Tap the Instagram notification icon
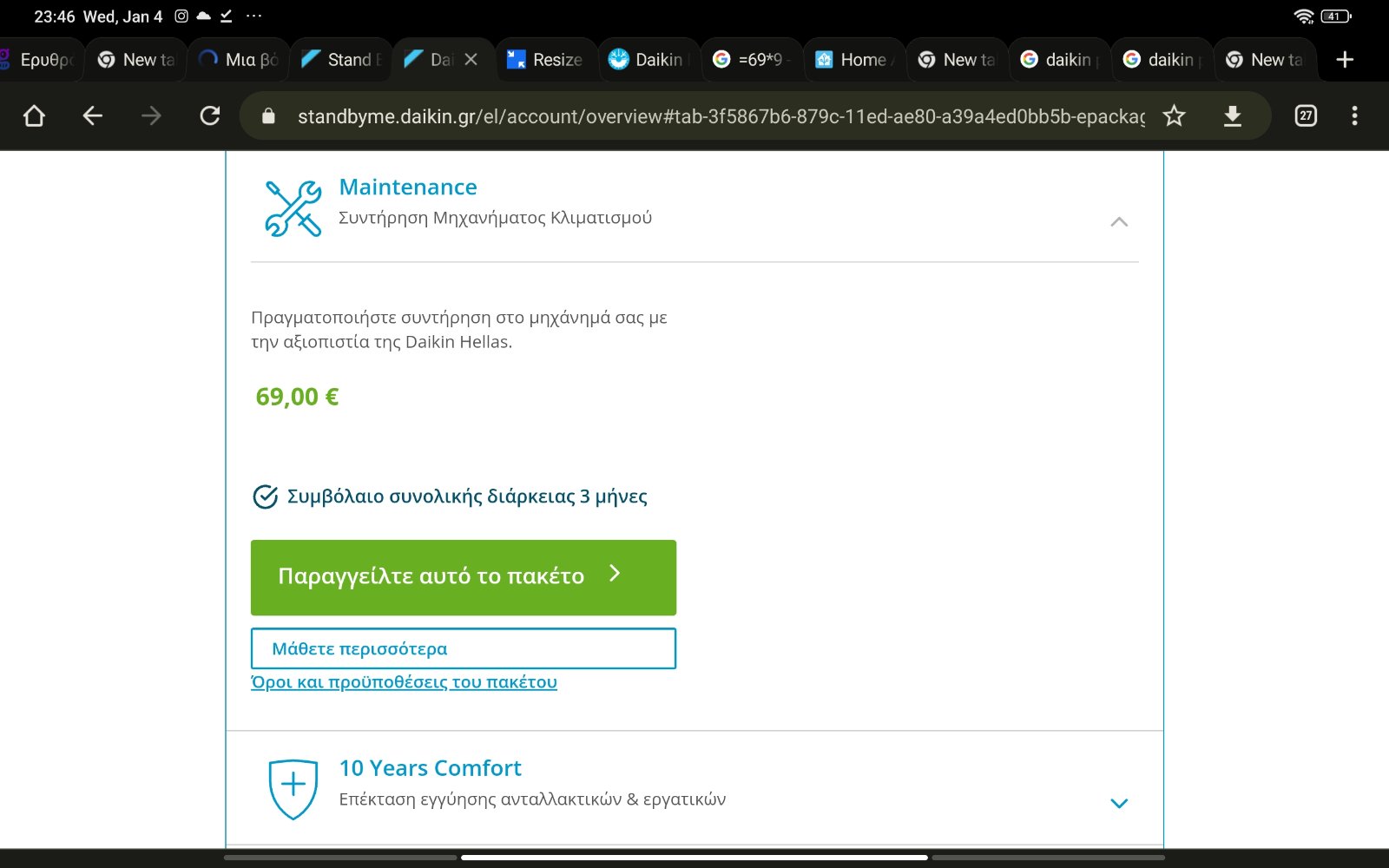The width and height of the screenshot is (1389, 868). (181, 16)
